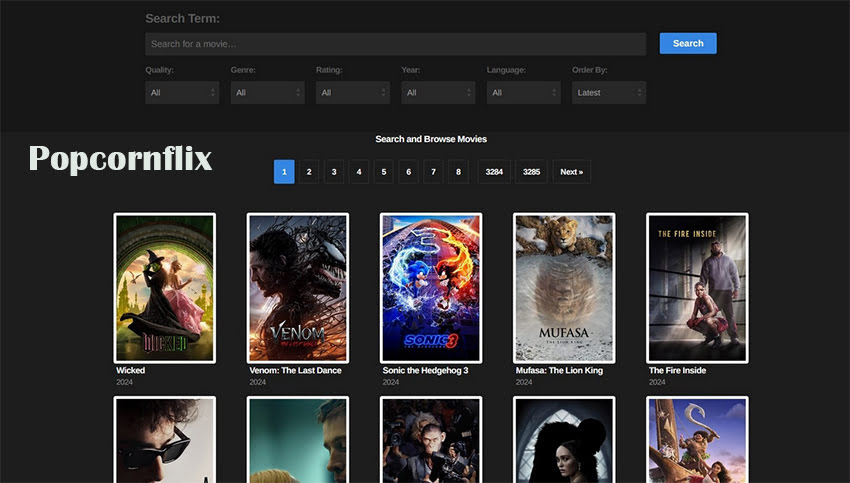Open the chimpanzee with photographers poster

coord(431,440)
